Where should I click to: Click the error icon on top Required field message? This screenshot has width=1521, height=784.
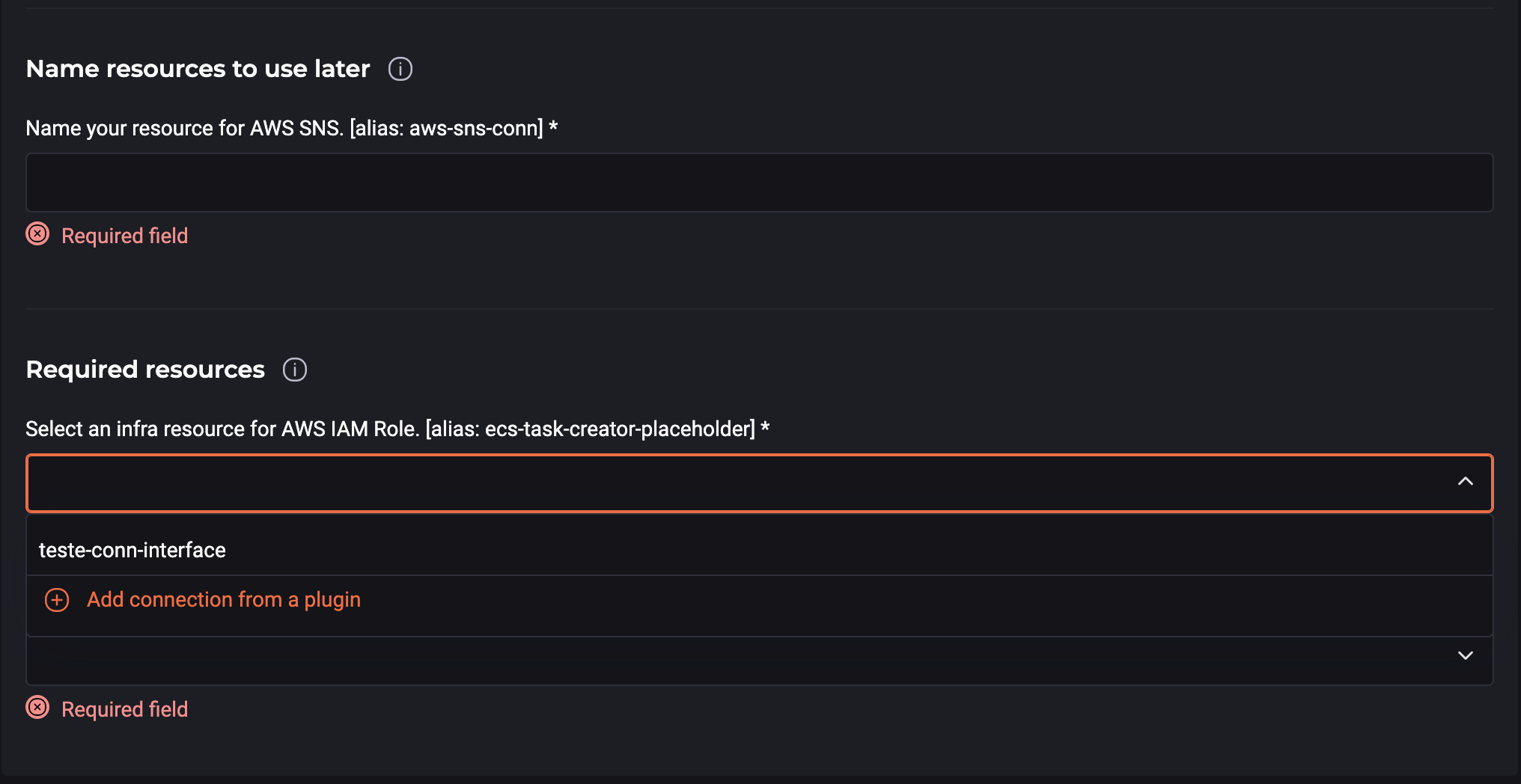click(x=37, y=235)
